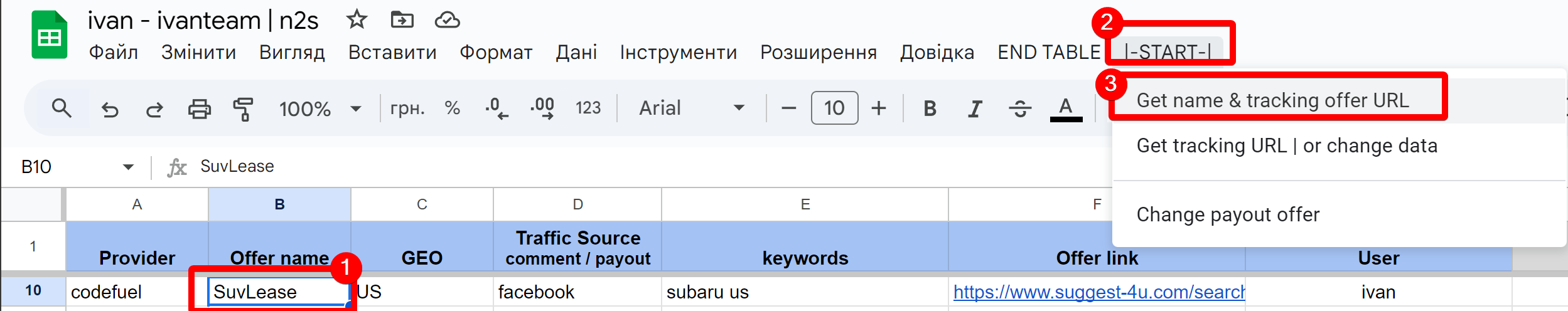
Task: Open the Дані menu
Action: click(576, 52)
